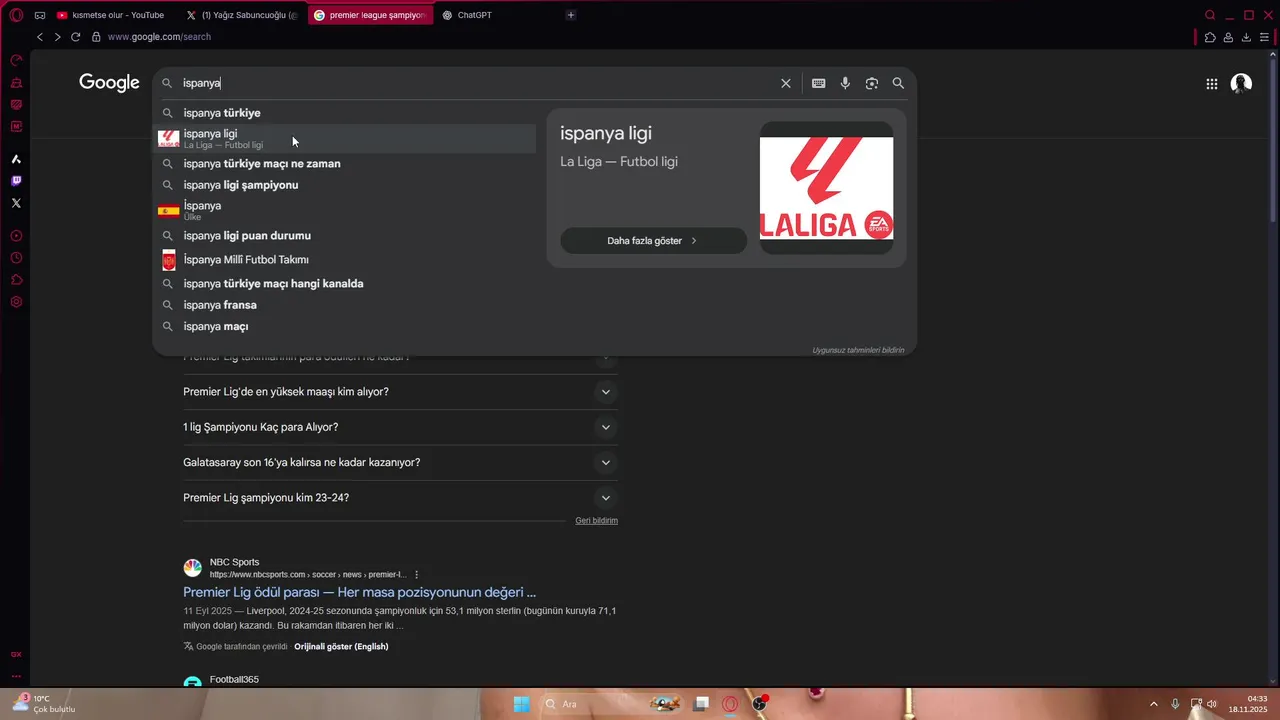The height and width of the screenshot is (720, 1280).
Task: Open sidebar settings gear icon
Action: tap(16, 302)
